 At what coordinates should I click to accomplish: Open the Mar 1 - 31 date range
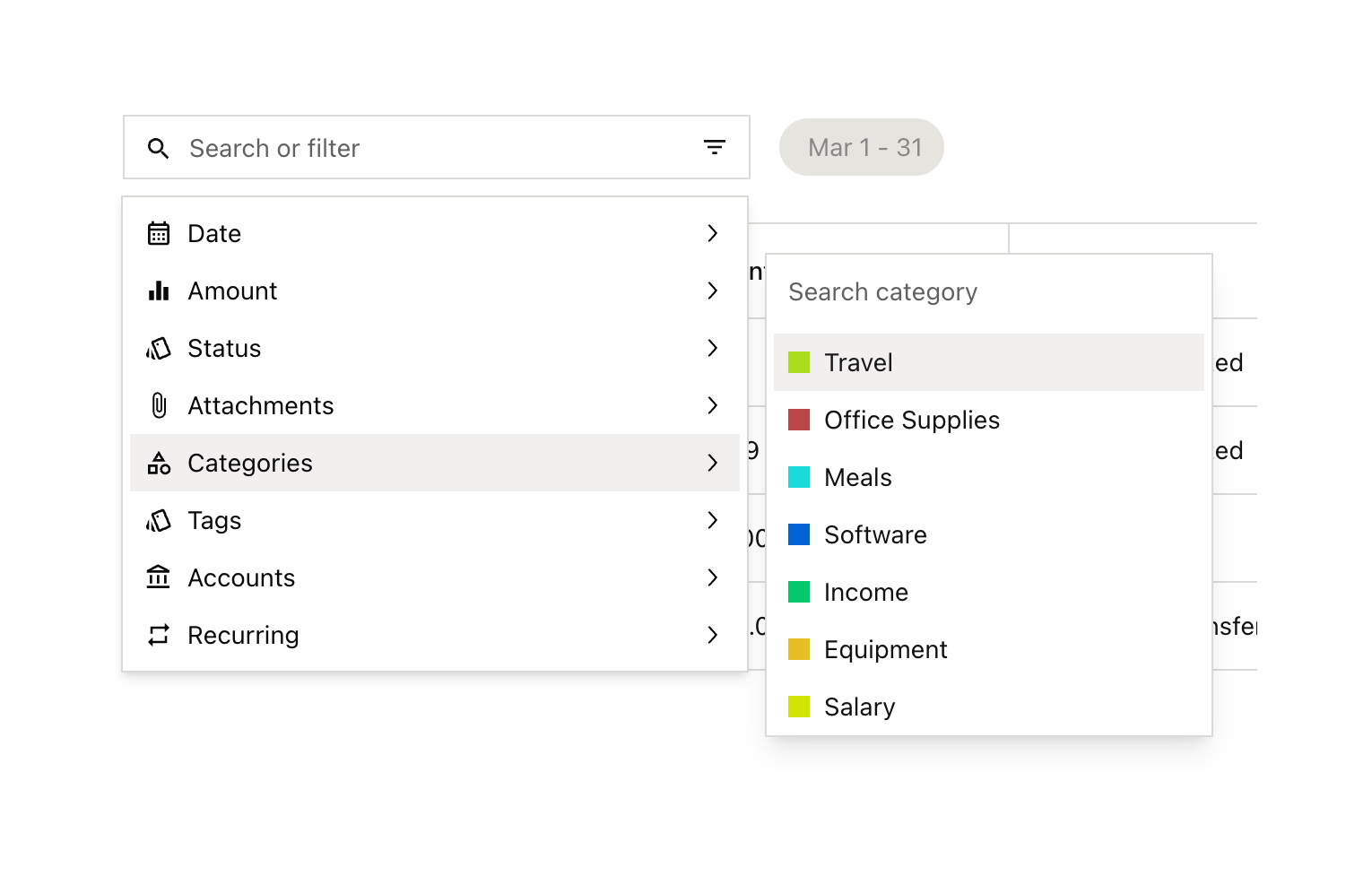[x=861, y=147]
